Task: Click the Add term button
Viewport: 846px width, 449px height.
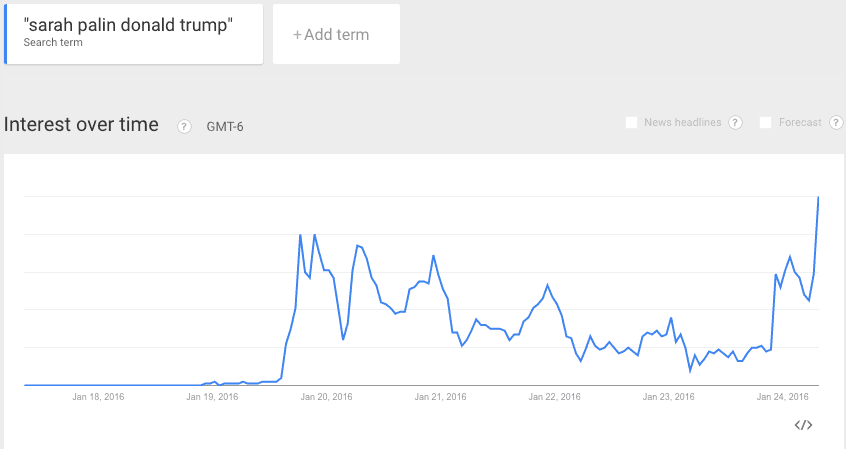Action: coord(336,34)
